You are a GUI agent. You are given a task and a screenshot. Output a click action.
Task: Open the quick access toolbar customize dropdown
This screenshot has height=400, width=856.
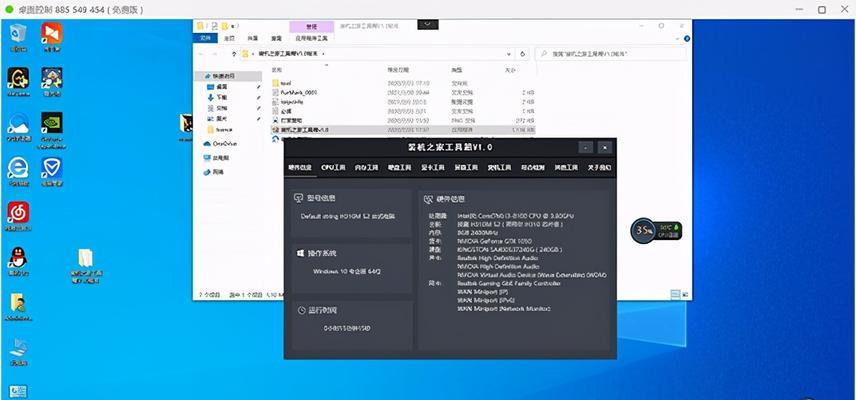234,26
